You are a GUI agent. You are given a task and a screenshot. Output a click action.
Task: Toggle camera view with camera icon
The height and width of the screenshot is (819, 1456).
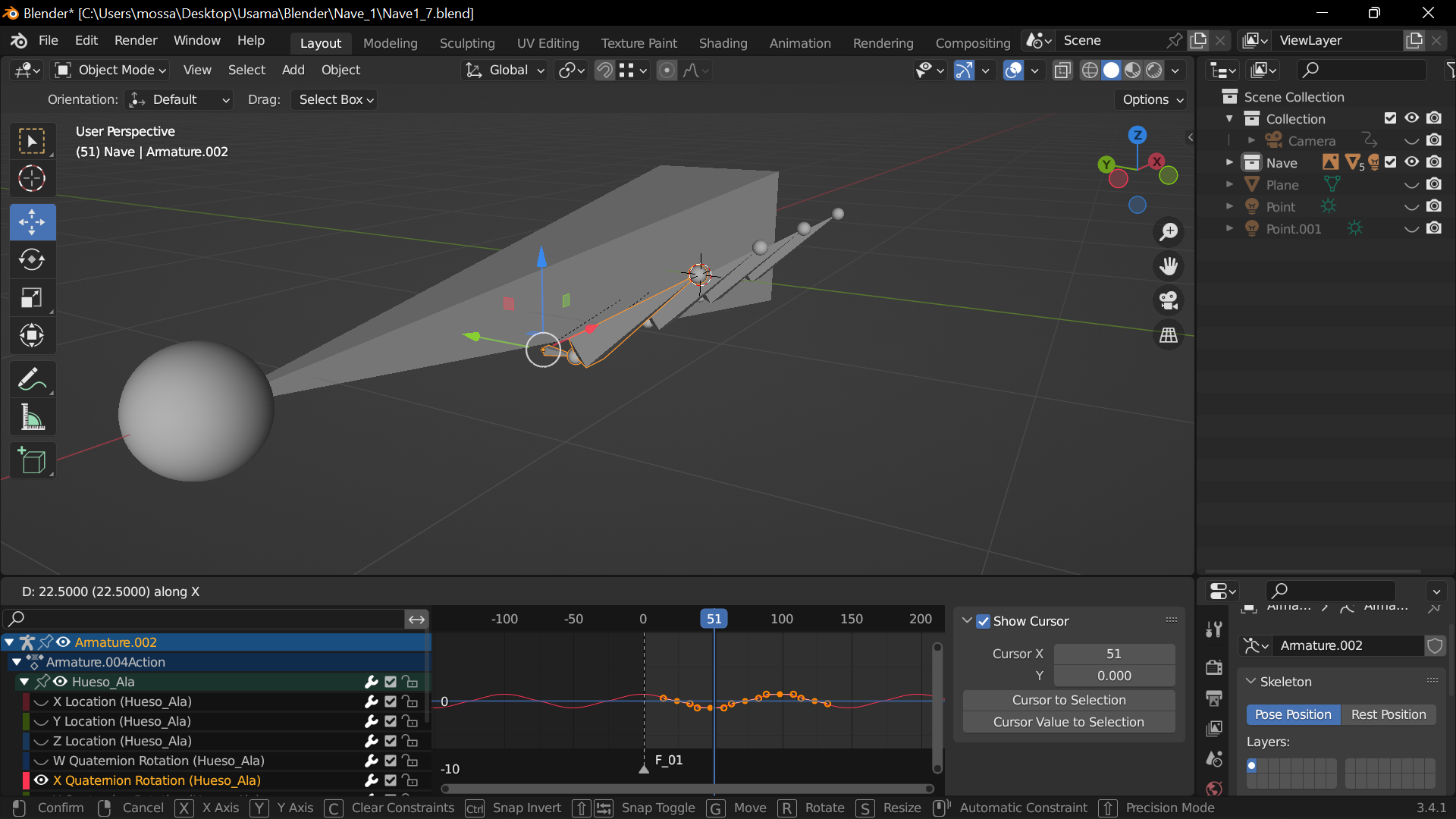click(x=1169, y=300)
